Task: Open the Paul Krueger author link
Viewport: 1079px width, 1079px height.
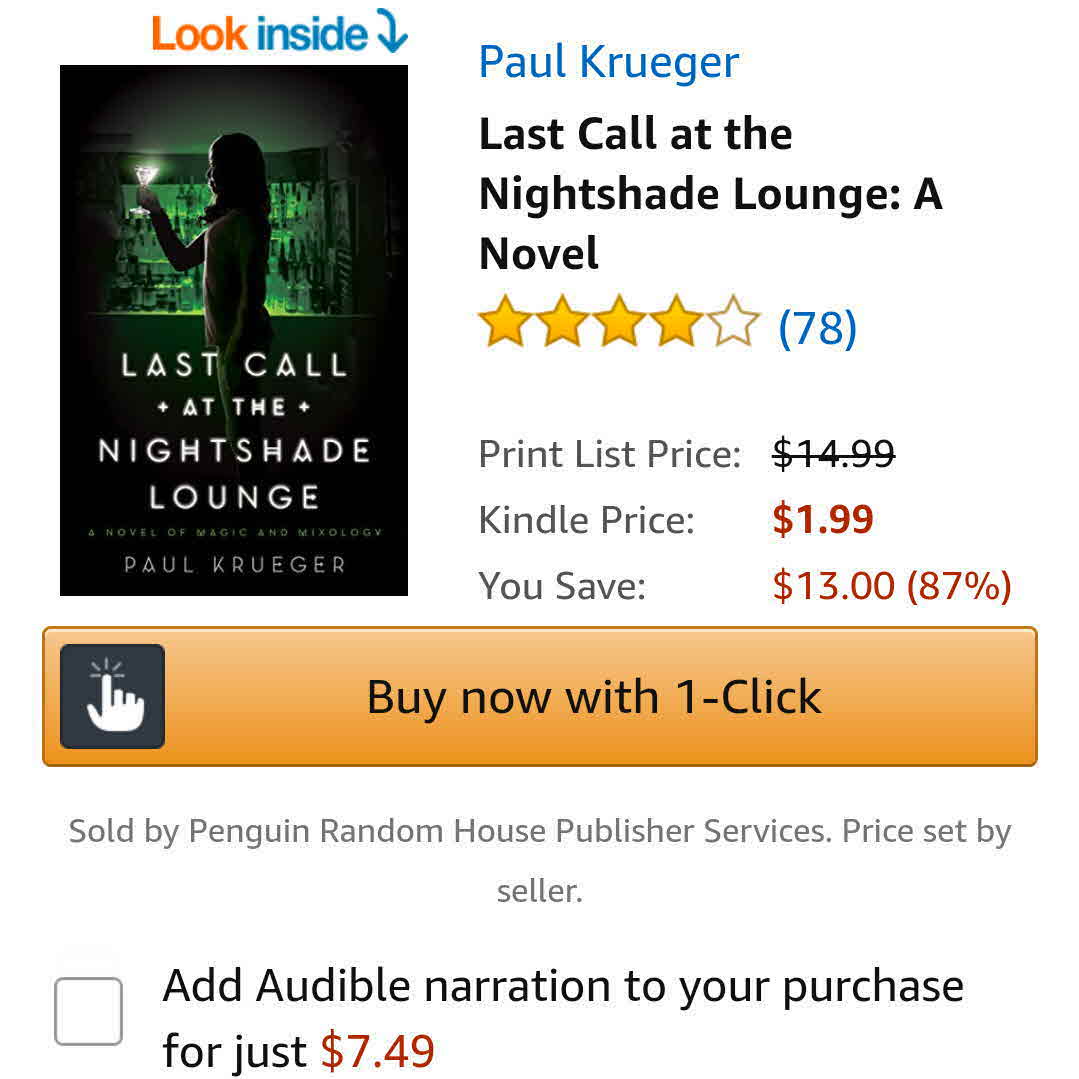Action: tap(609, 62)
